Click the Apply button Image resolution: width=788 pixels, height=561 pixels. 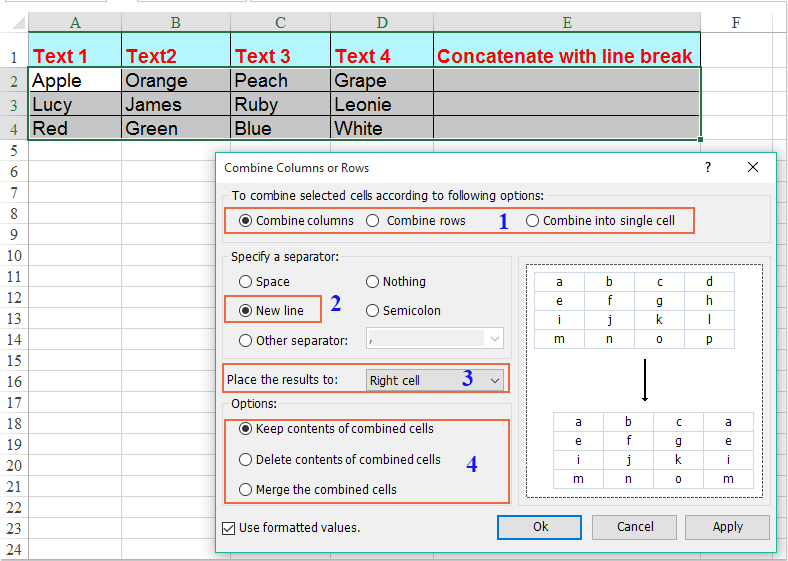click(x=727, y=527)
